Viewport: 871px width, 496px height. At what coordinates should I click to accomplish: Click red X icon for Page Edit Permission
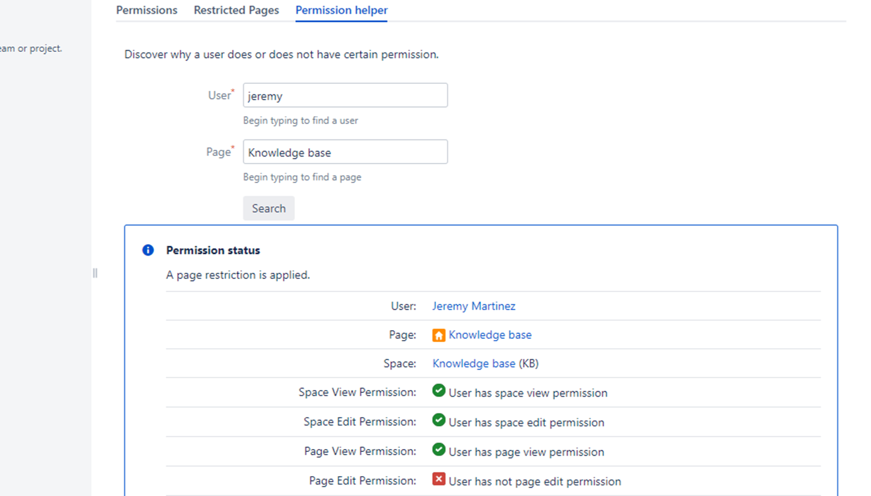pos(438,480)
